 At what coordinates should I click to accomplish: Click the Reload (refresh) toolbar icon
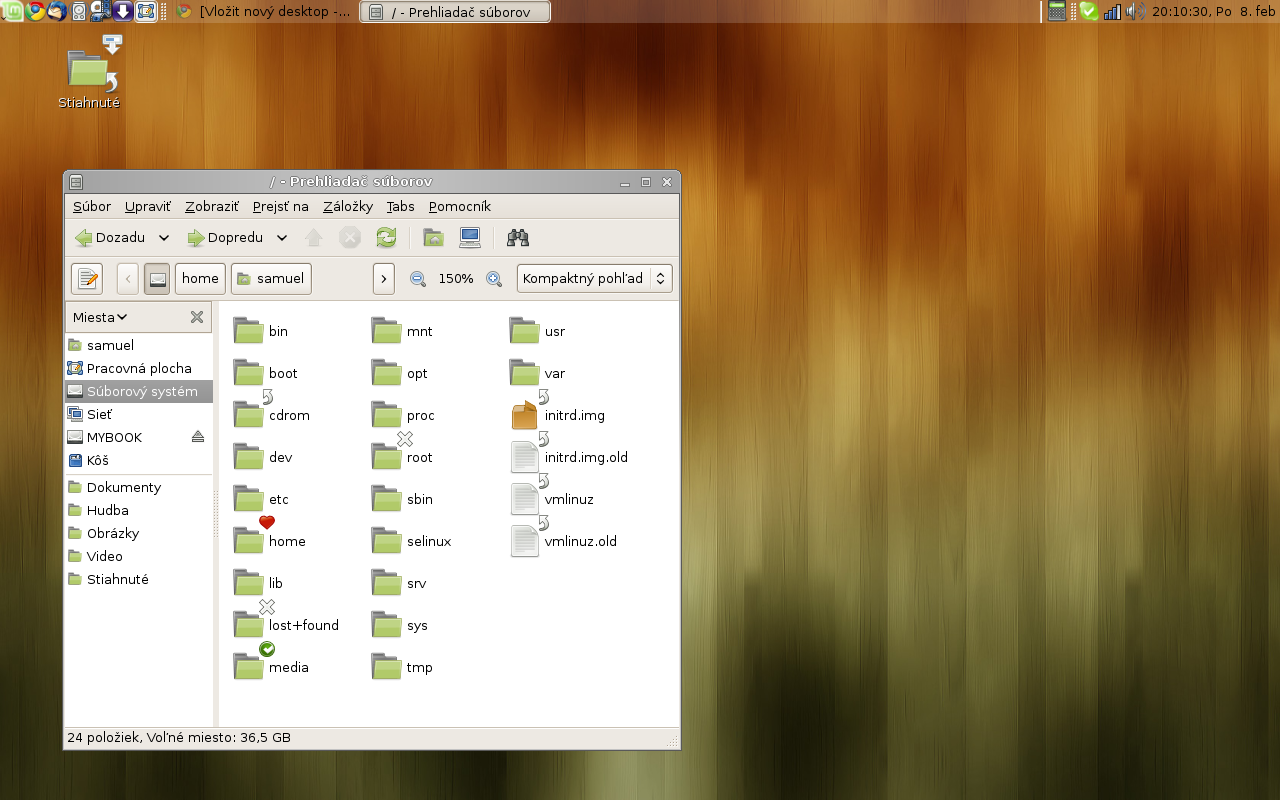pos(386,237)
